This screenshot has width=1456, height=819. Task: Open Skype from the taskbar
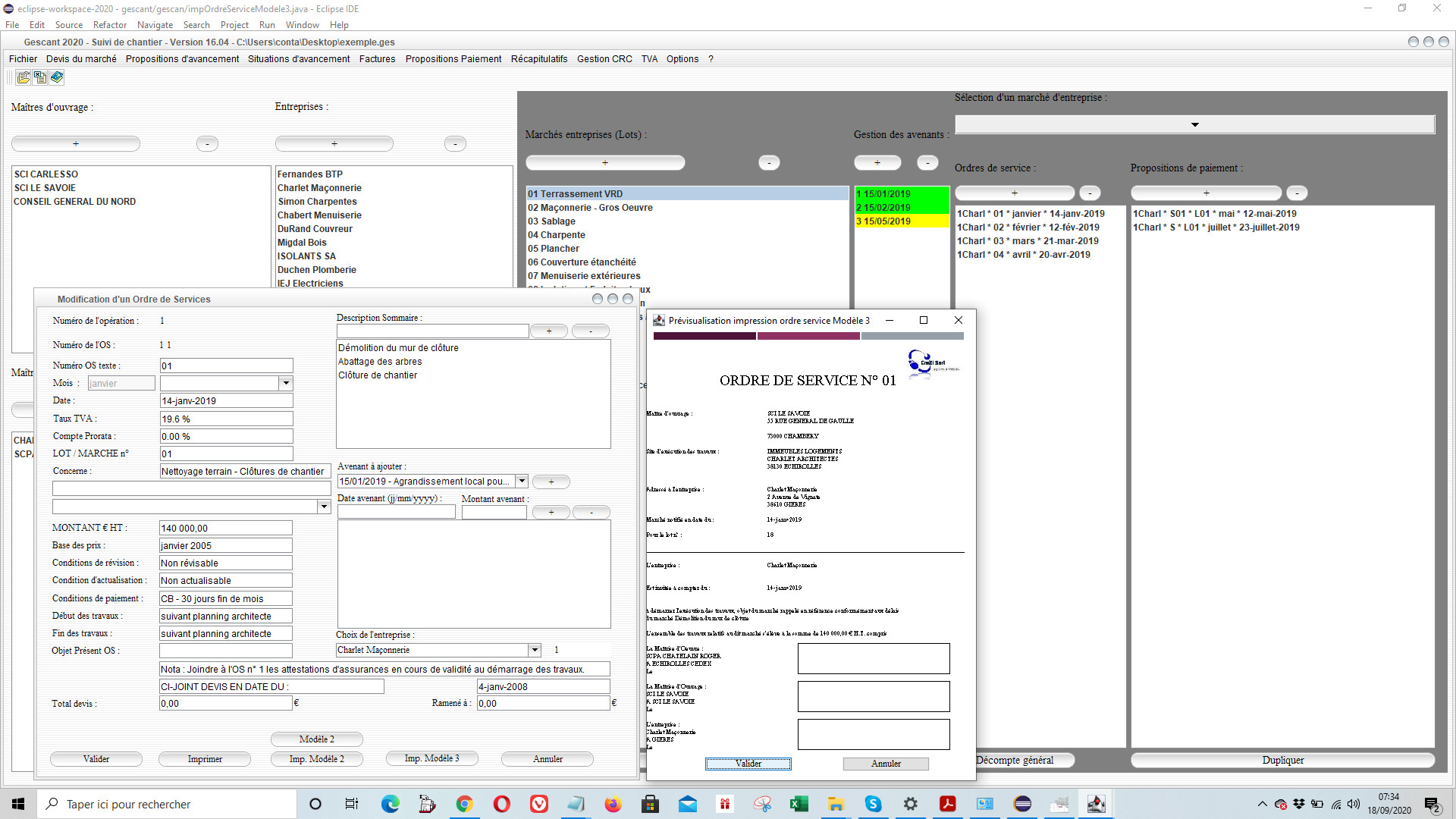coord(873,804)
